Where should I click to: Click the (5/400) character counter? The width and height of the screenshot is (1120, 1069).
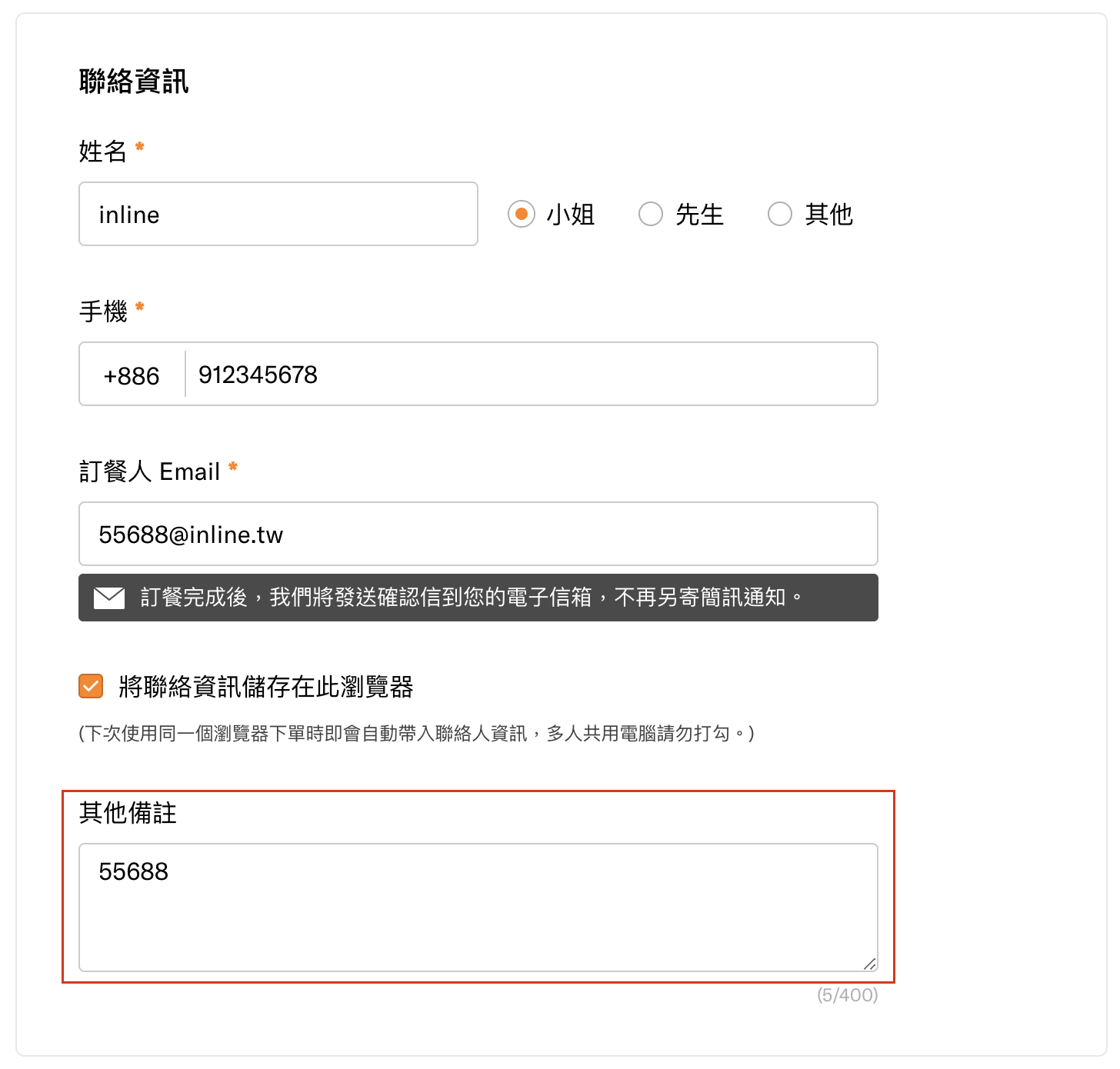(x=847, y=995)
